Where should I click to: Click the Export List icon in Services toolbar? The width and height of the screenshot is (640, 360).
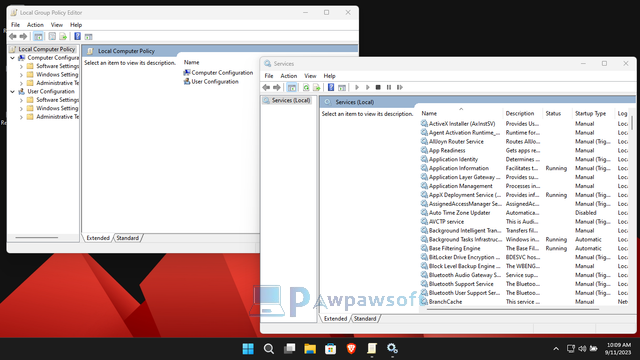click(317, 87)
